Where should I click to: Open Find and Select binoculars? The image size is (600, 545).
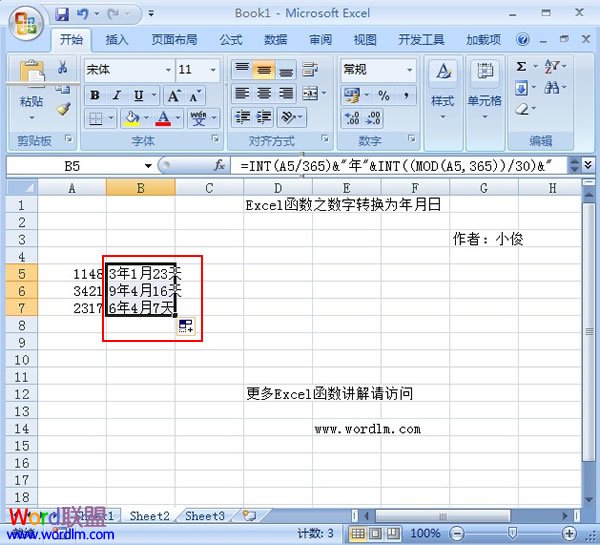[x=551, y=88]
